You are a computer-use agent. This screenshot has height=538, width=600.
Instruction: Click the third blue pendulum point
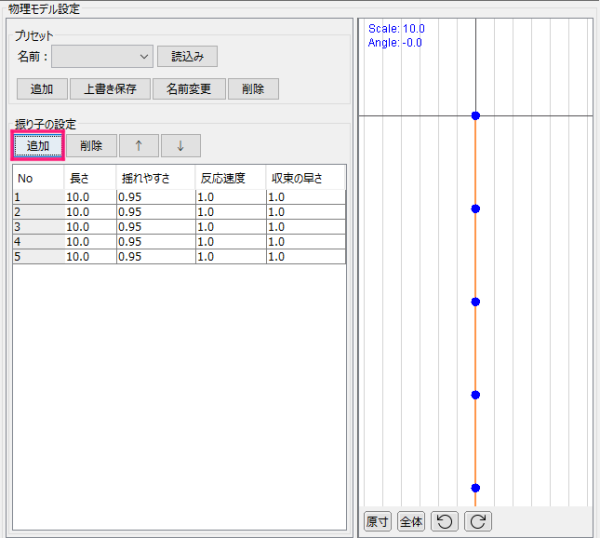pos(476,302)
